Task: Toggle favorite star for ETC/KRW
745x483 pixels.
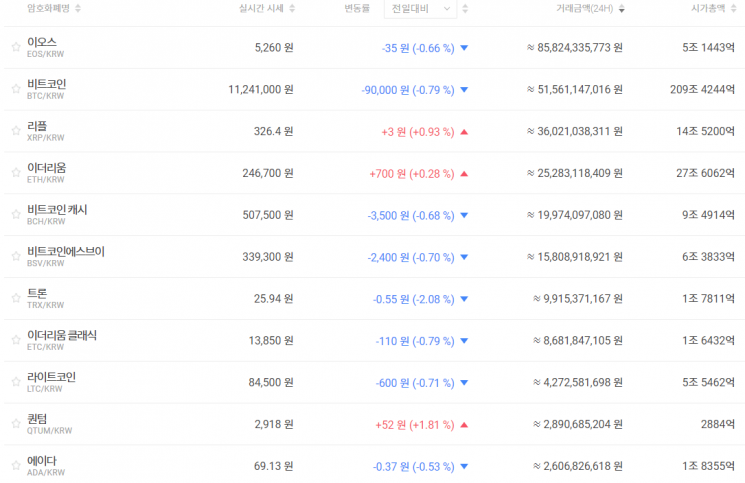Action: point(16,340)
